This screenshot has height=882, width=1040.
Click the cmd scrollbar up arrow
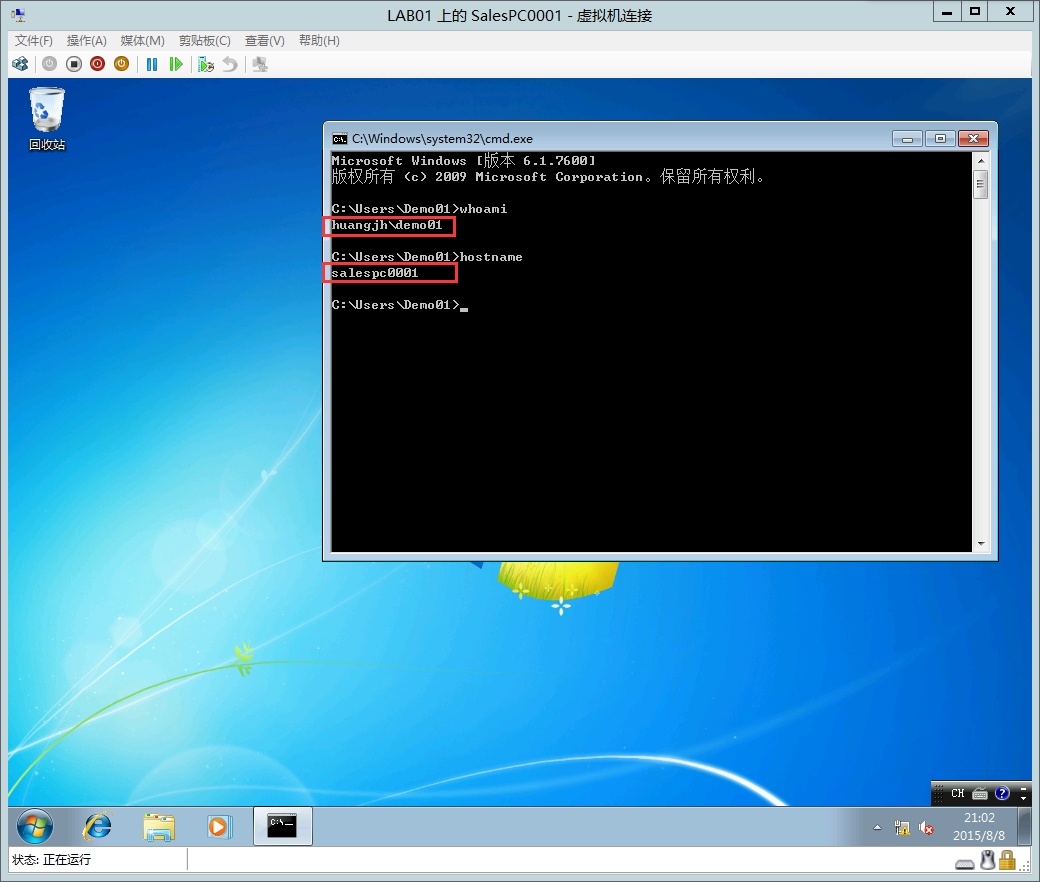pos(981,161)
